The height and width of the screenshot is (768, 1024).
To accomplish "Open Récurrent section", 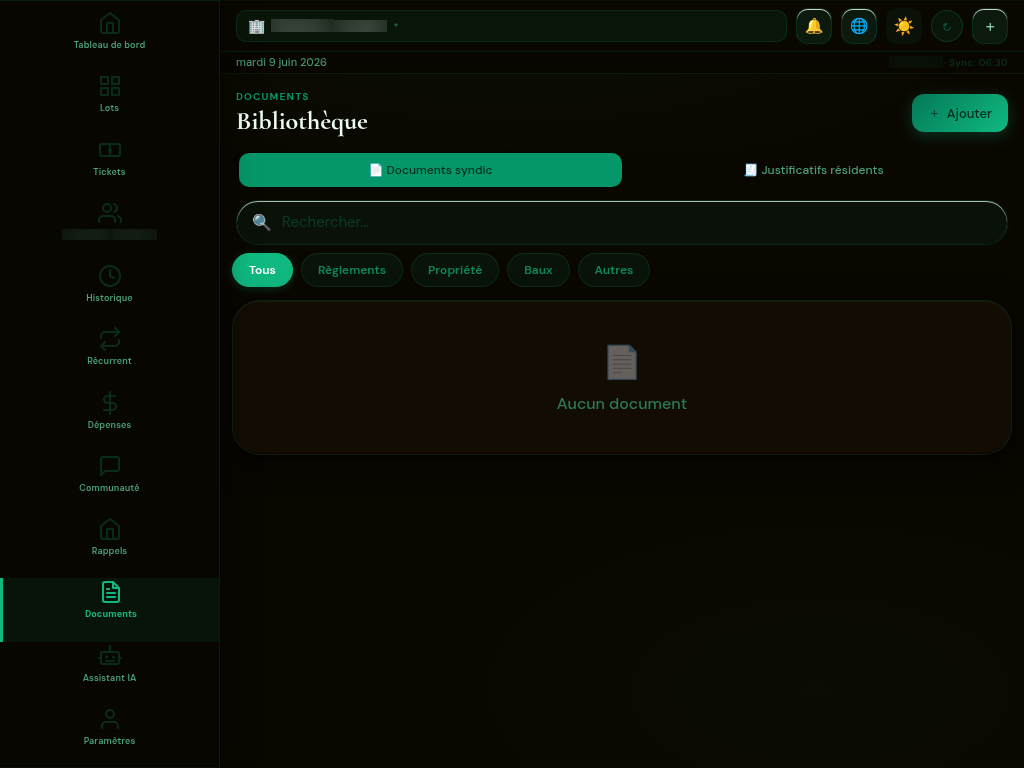I will [x=109, y=347].
